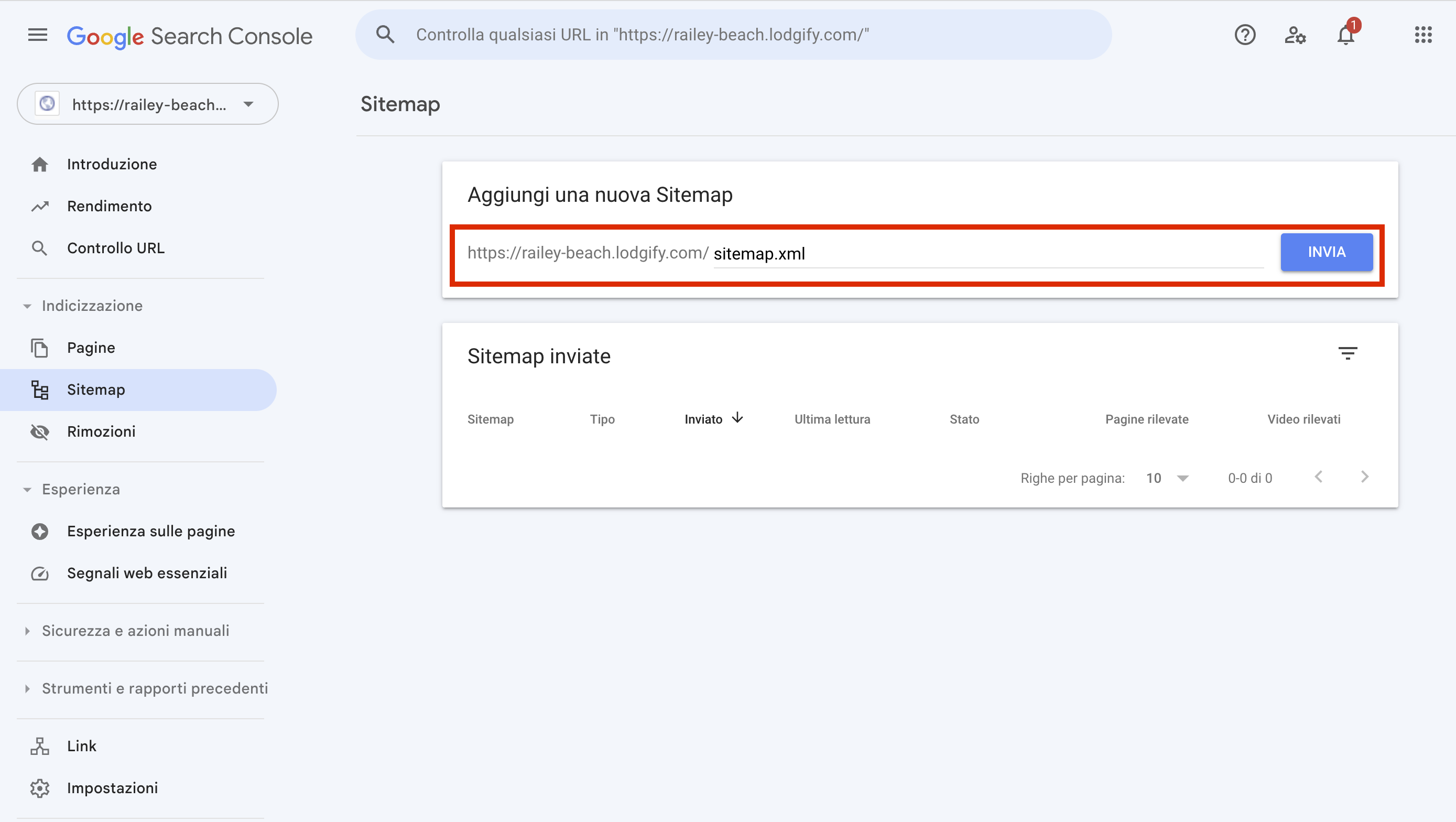Go to previous page of sitemaps
The height and width of the screenshot is (822, 1456).
(1318, 477)
